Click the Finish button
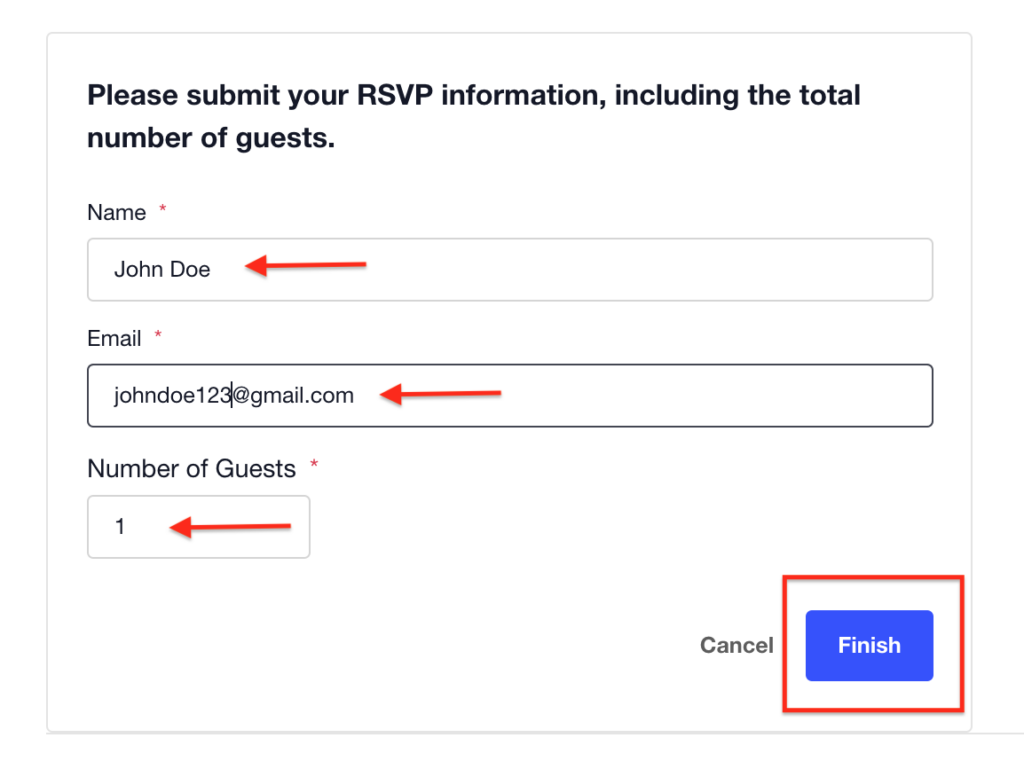Viewport: 1024px width, 777px height. (x=868, y=646)
